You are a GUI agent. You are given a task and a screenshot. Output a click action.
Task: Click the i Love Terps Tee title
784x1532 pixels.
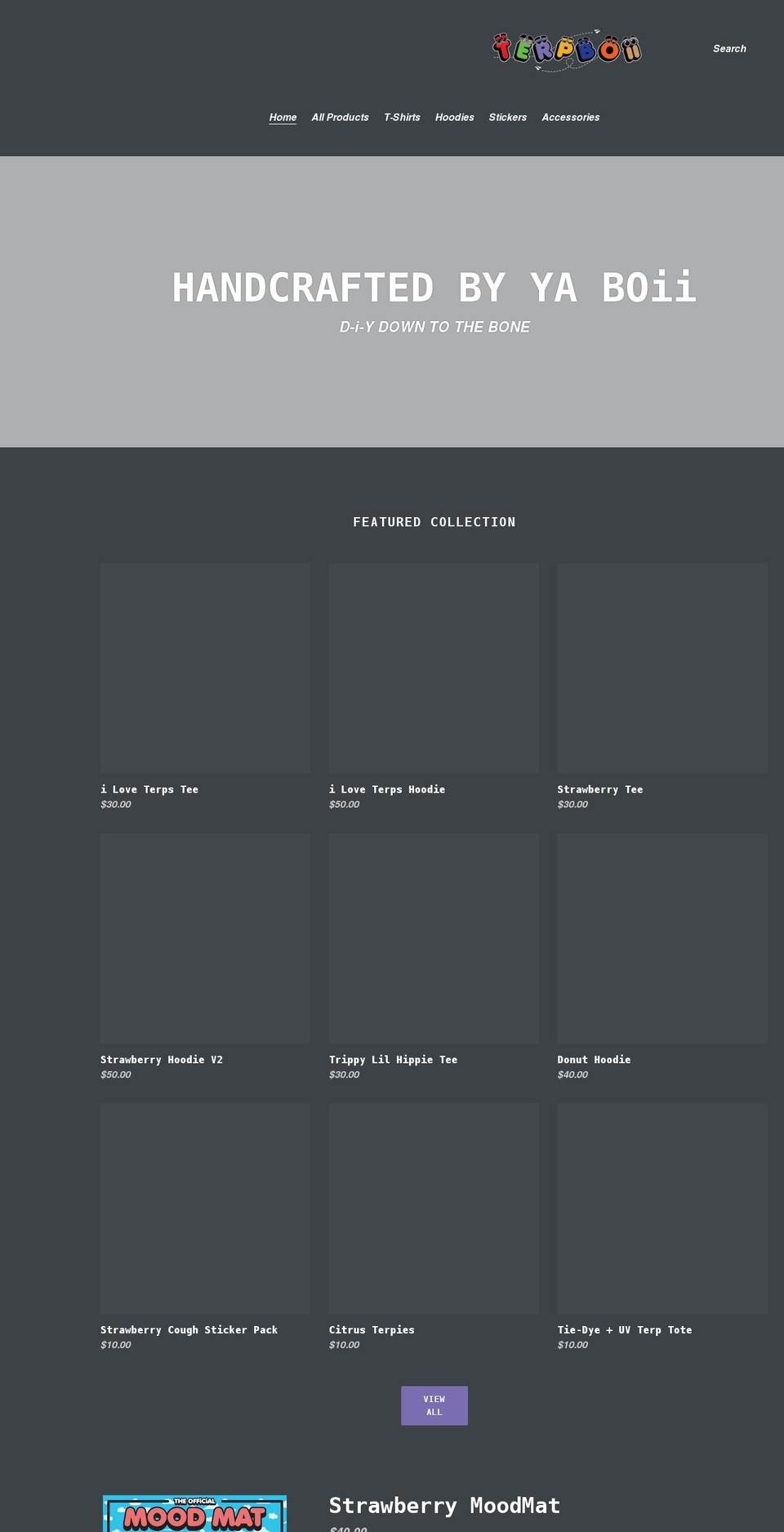[149, 789]
